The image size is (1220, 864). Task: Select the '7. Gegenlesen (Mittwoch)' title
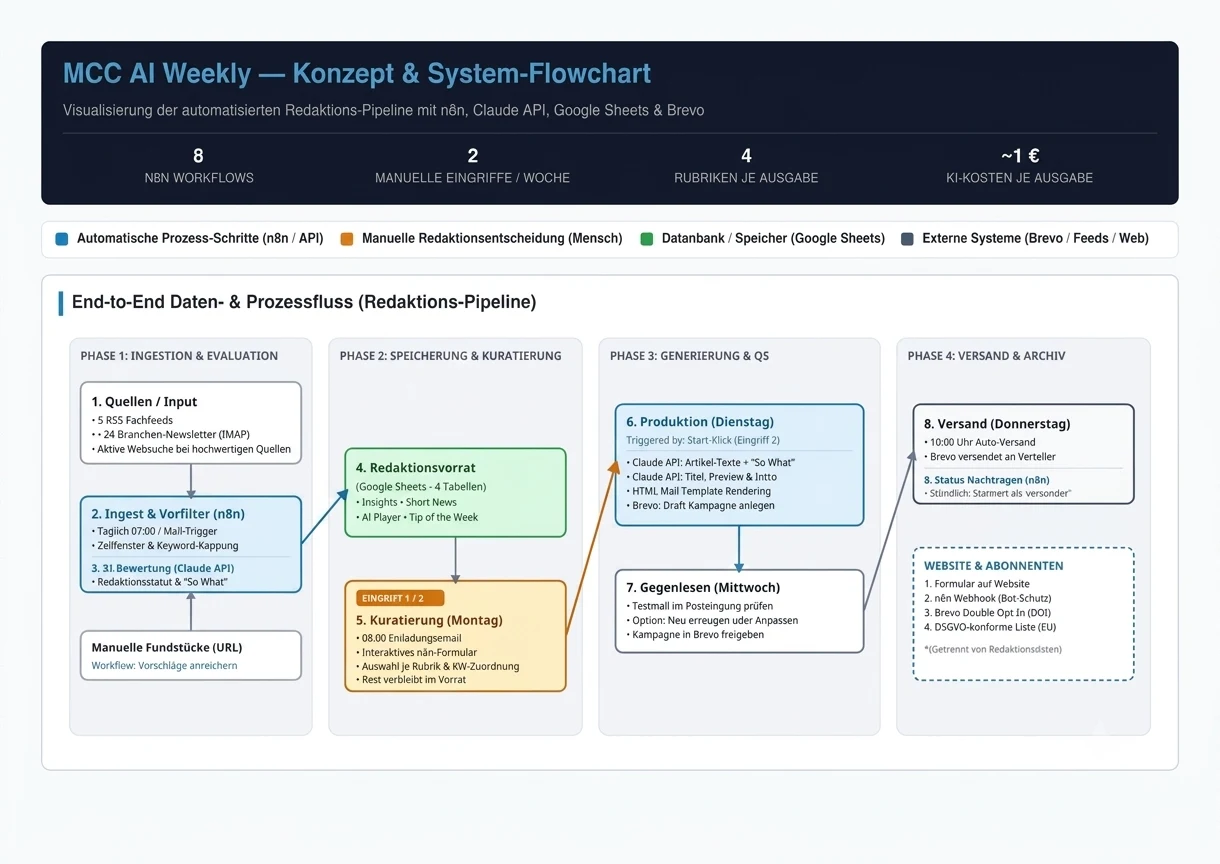(703, 587)
